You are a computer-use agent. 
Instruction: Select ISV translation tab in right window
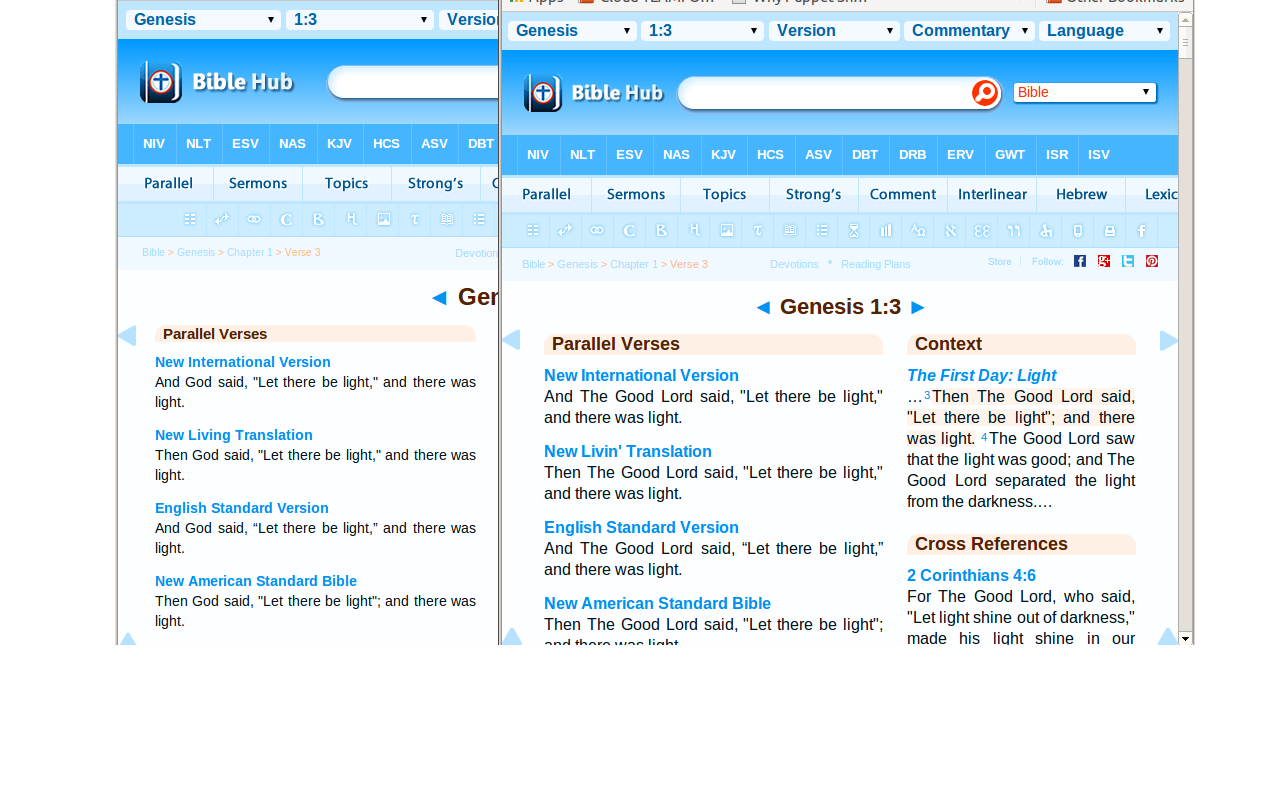click(1099, 155)
